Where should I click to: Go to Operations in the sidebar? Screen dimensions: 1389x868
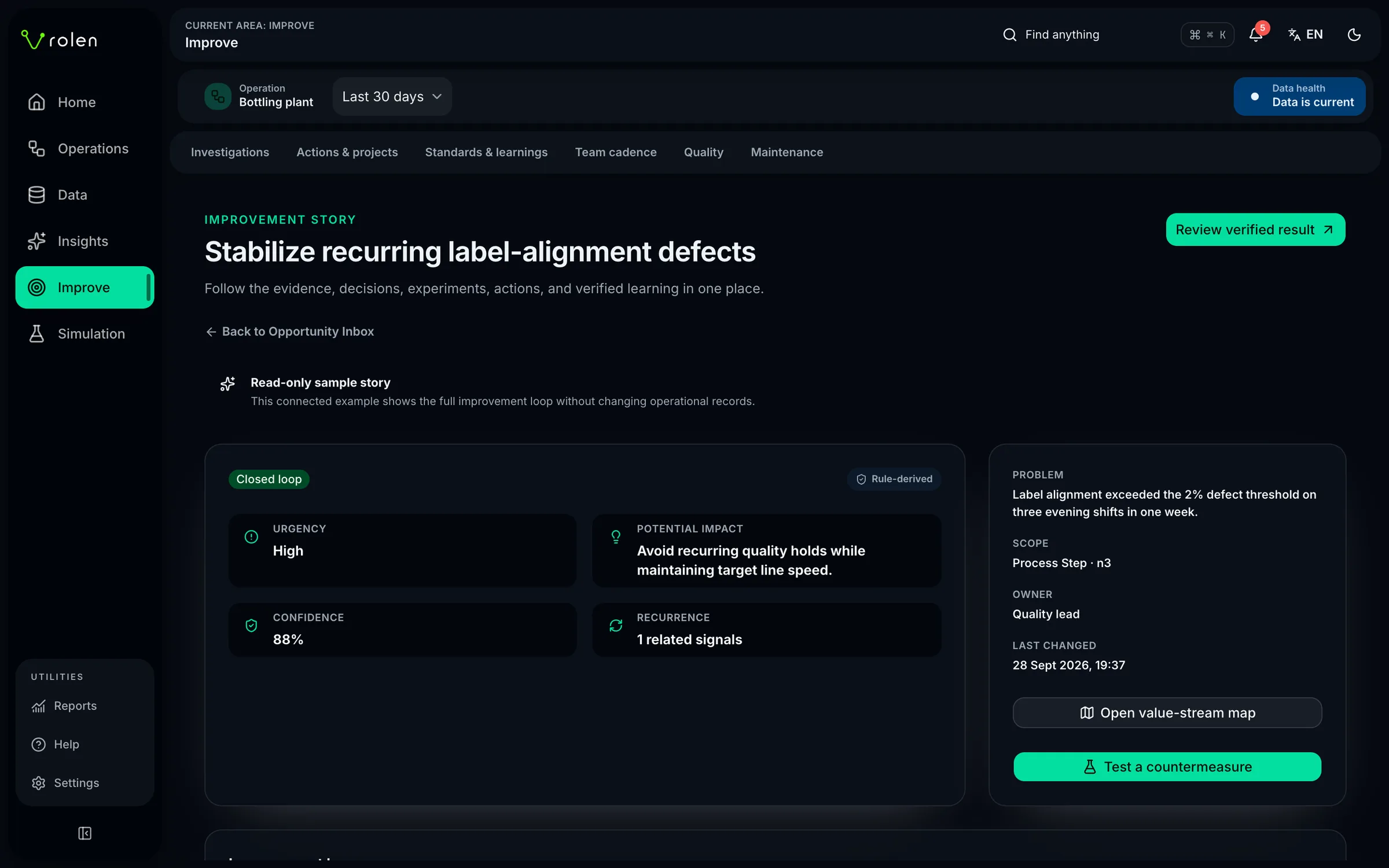(84, 149)
